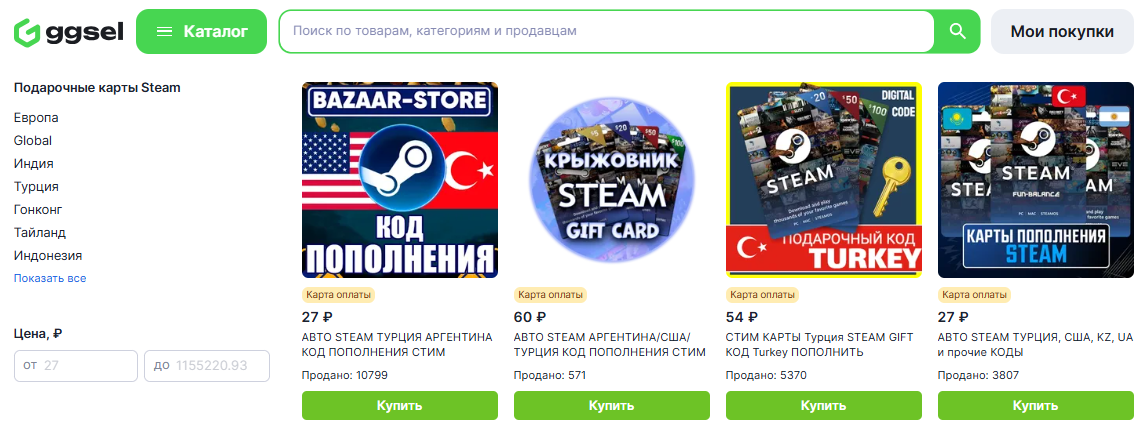Open the Мои покупки page
Viewport: 1146px width, 428px height.
click(1062, 31)
